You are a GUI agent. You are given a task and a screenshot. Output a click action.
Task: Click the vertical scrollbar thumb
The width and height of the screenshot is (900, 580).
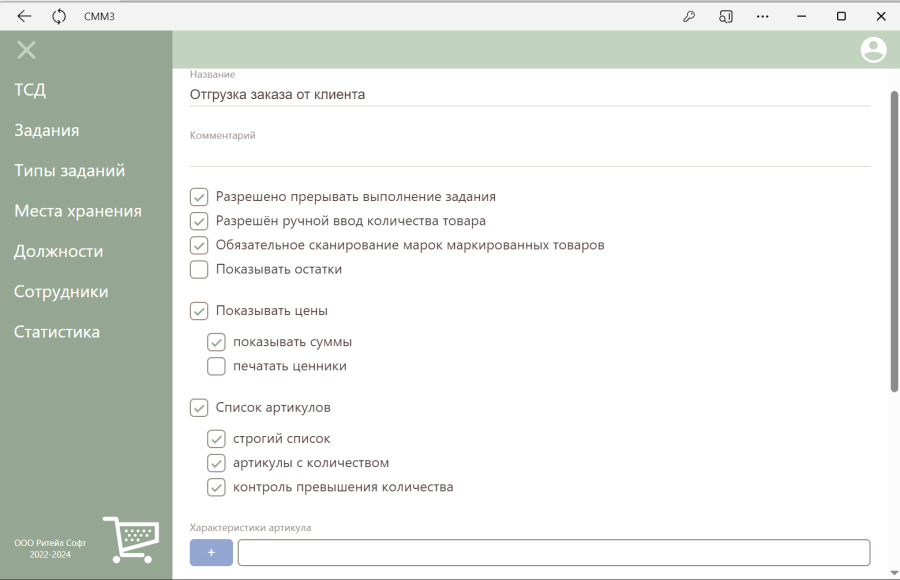point(894,241)
